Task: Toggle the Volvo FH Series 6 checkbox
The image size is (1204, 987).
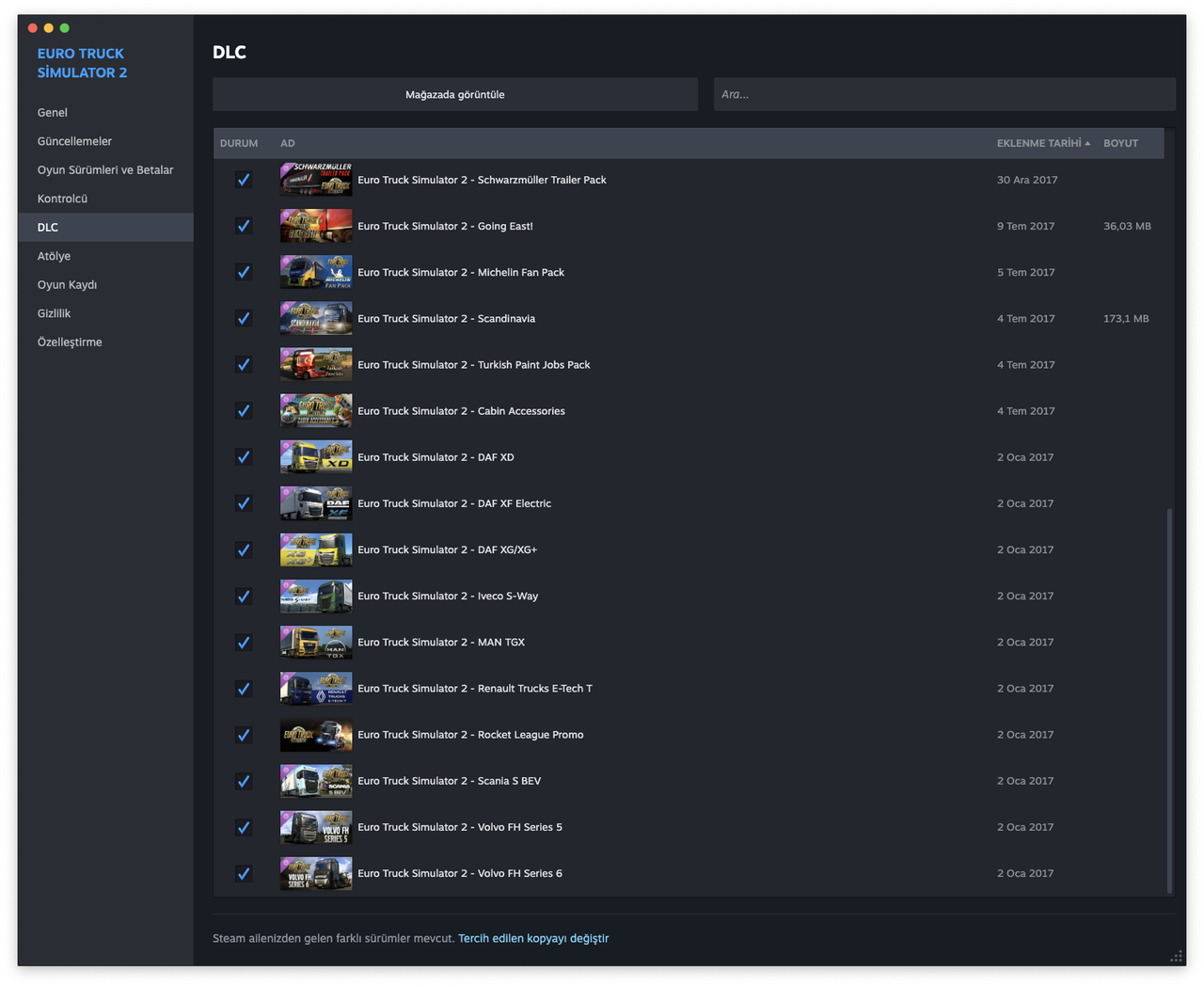Action: pyautogui.click(x=244, y=873)
